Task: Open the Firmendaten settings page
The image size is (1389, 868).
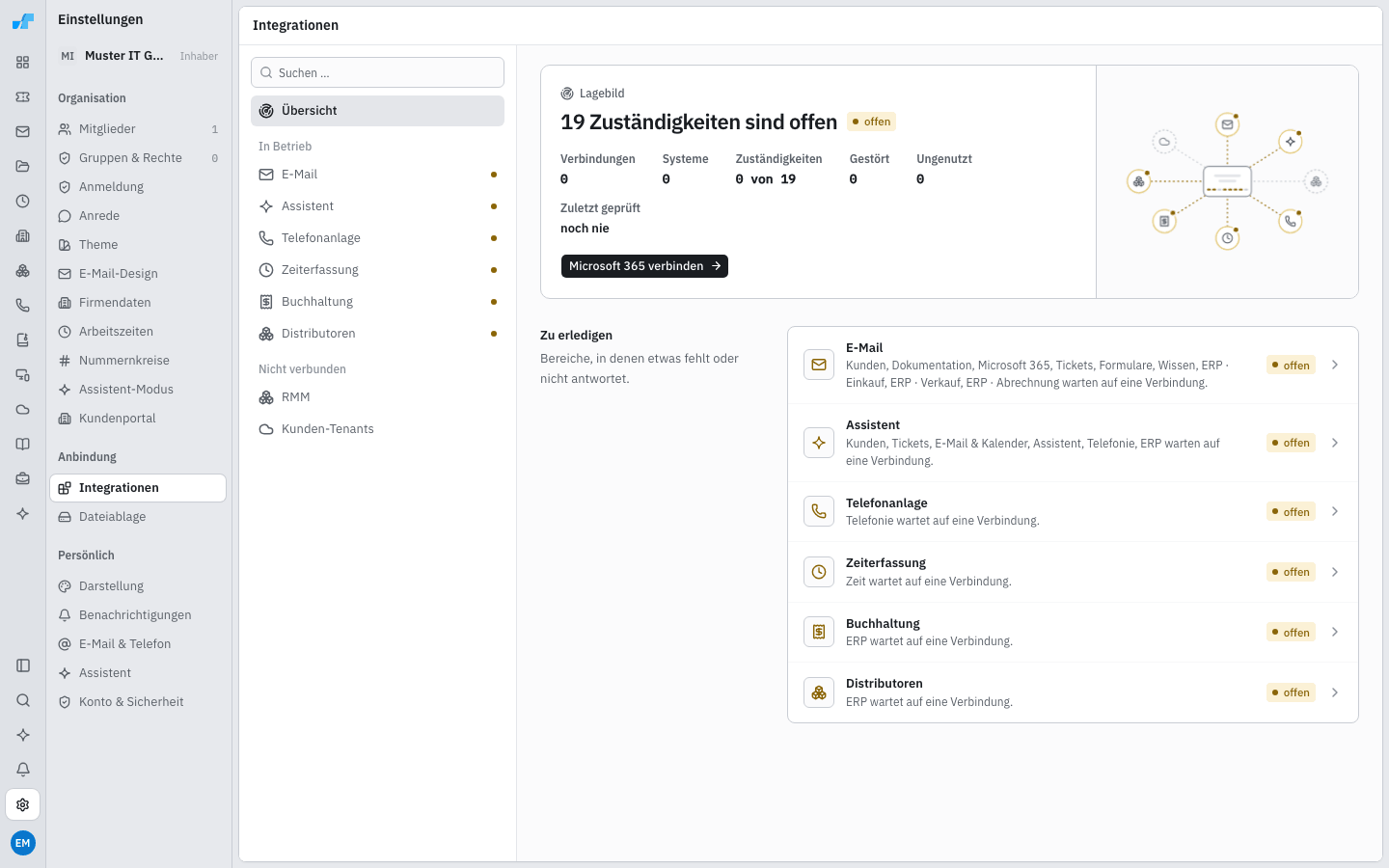Action: coord(138,303)
